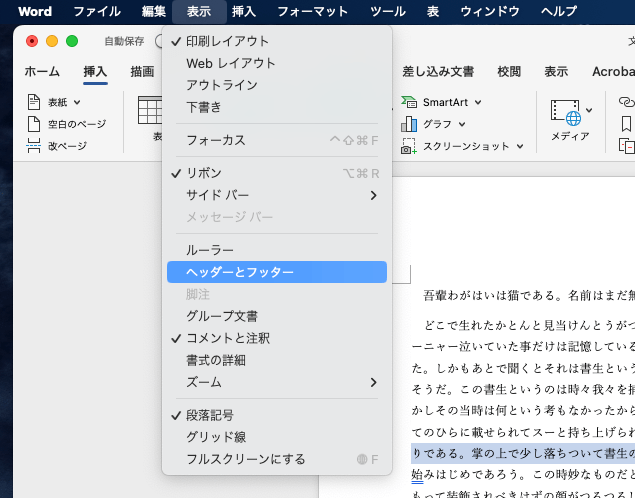Click the blank page (空白のページ) icon
Screen dimensions: 635x498
coord(34,124)
